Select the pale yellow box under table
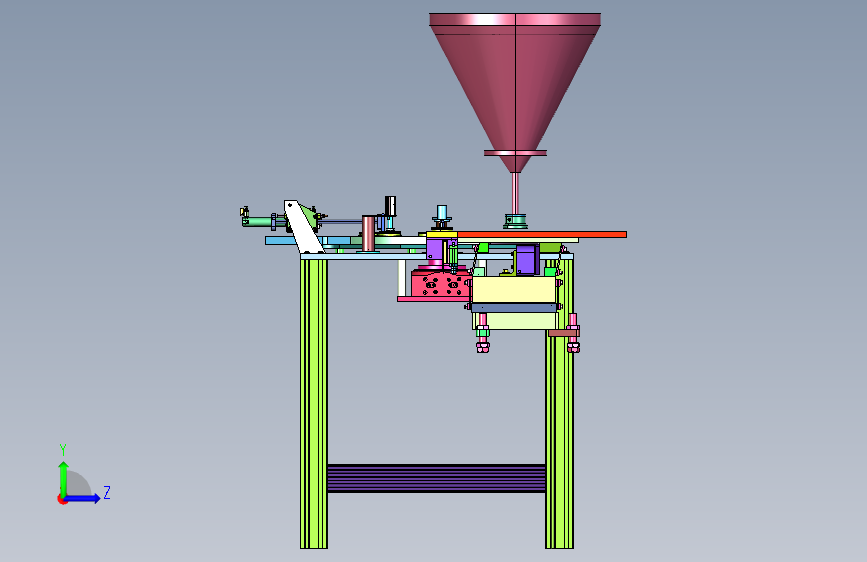Viewport: 867px width, 562px height. tap(513, 290)
